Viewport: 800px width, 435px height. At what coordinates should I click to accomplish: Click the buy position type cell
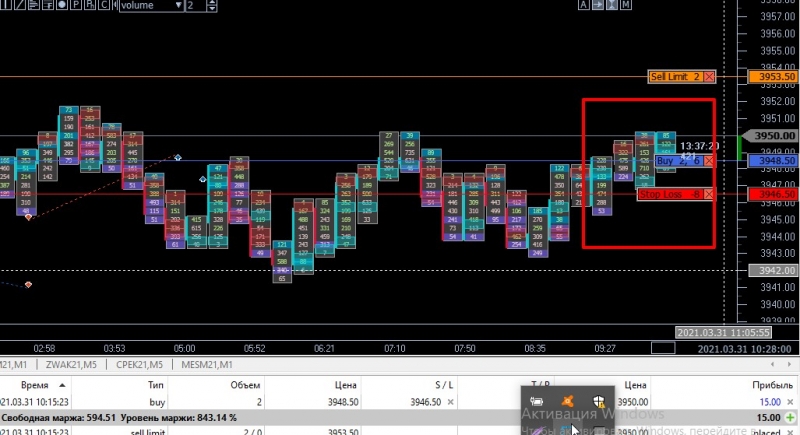157,402
